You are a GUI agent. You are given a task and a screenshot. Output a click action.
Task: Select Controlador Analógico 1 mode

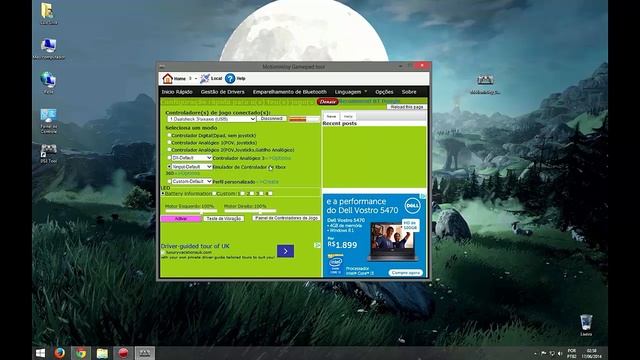click(169, 142)
